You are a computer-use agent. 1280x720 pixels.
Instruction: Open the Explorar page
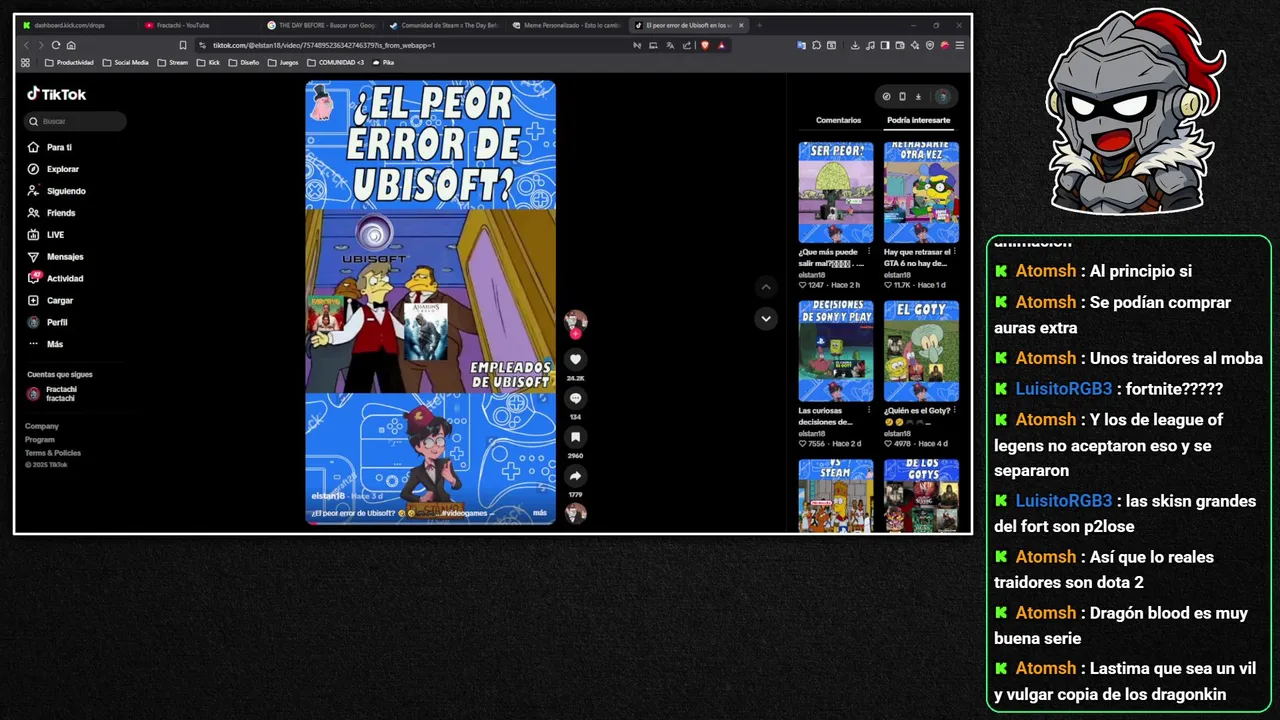click(x=54, y=169)
